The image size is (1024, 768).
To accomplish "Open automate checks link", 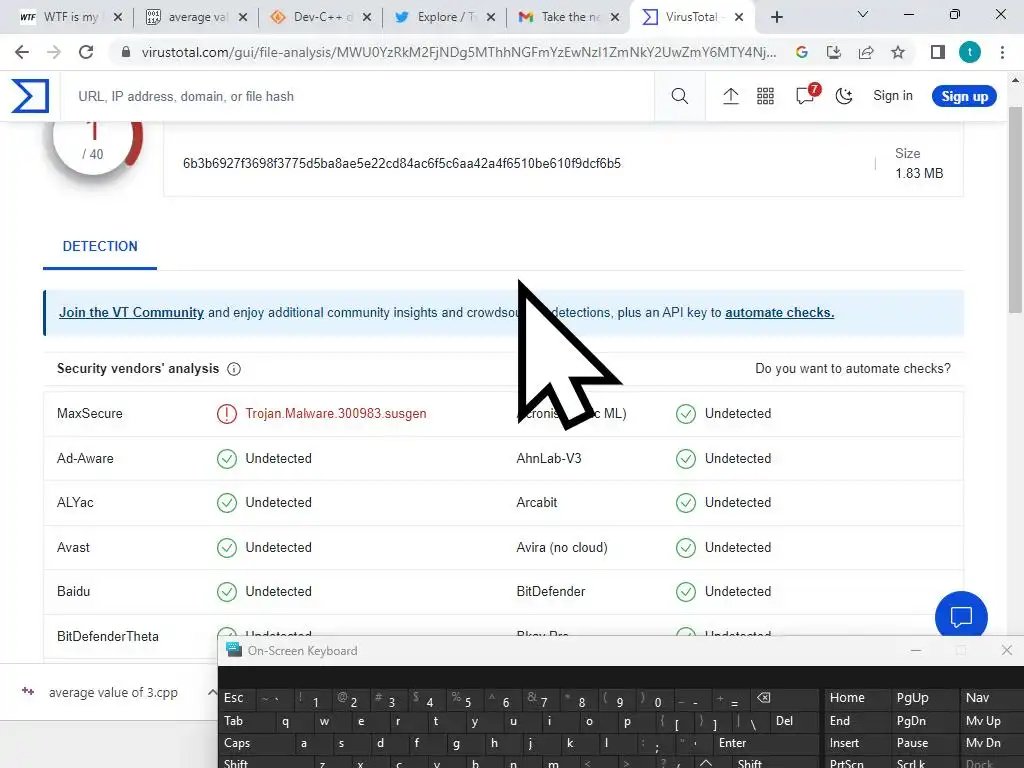I will click(779, 312).
